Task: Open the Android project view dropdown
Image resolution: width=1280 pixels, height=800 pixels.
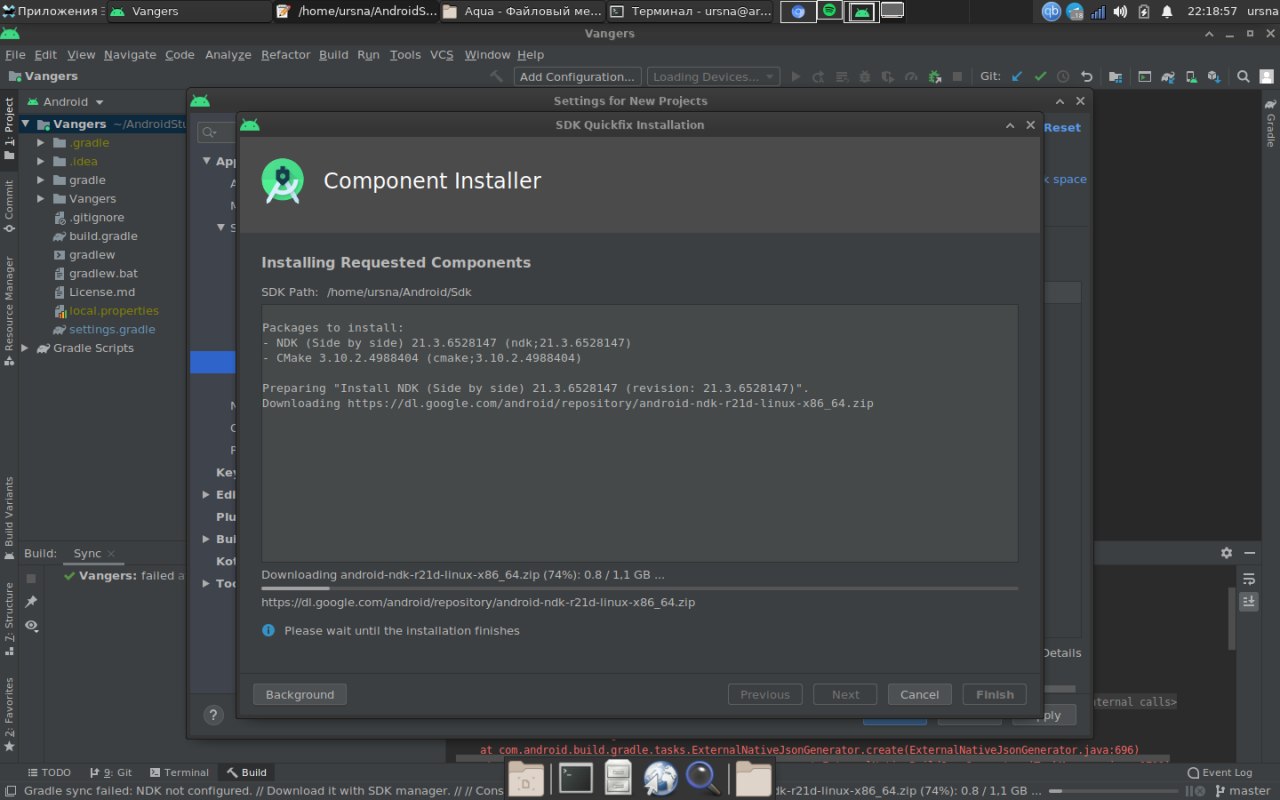Action: coord(66,101)
